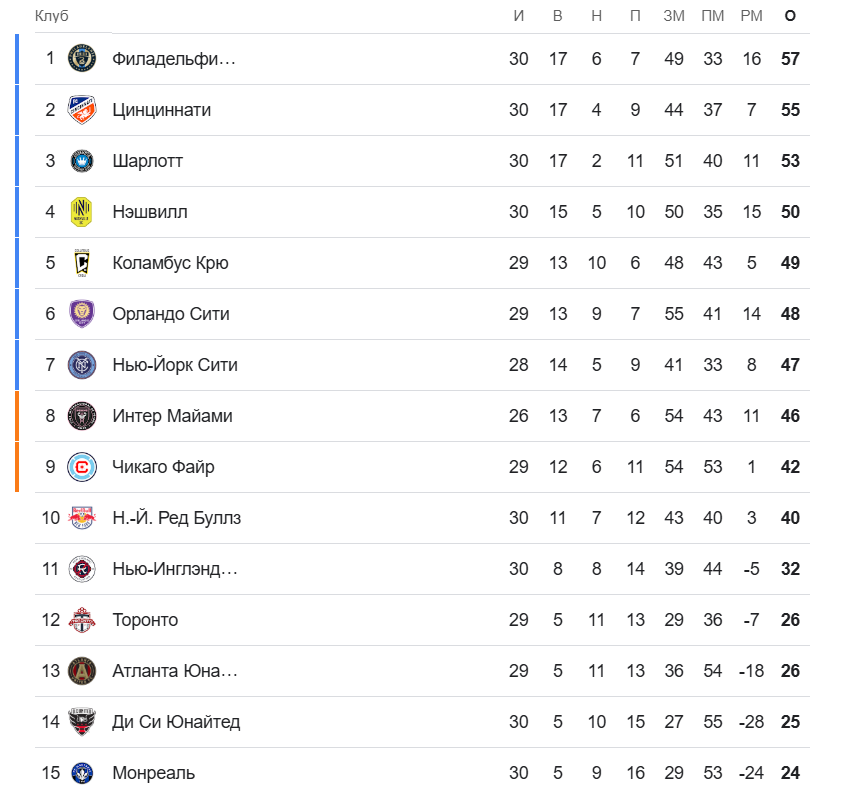Viewport: 851px width, 801px height.
Task: Open the Columbus Crew logo
Action: 82,263
